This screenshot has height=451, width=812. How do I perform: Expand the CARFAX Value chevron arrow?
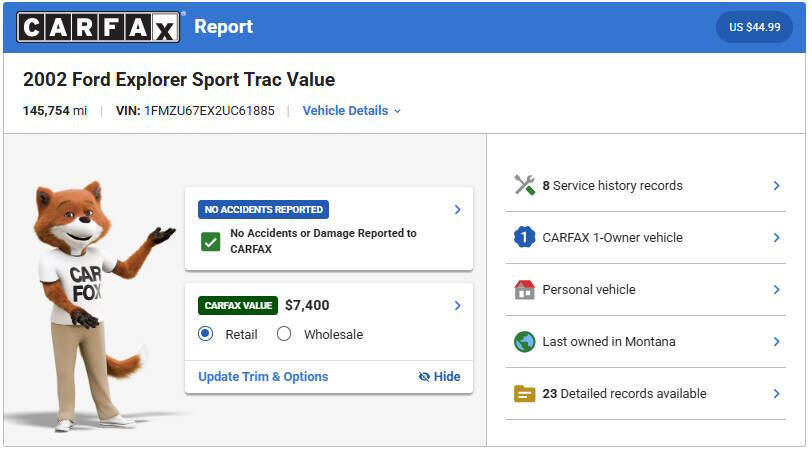click(457, 306)
